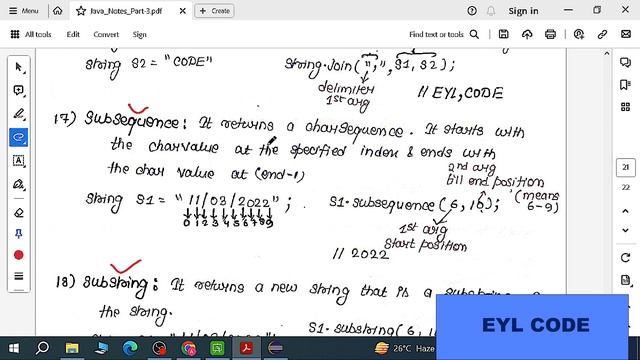The width and height of the screenshot is (640, 360).
Task: Open the notifications bell
Action: coord(491,11)
